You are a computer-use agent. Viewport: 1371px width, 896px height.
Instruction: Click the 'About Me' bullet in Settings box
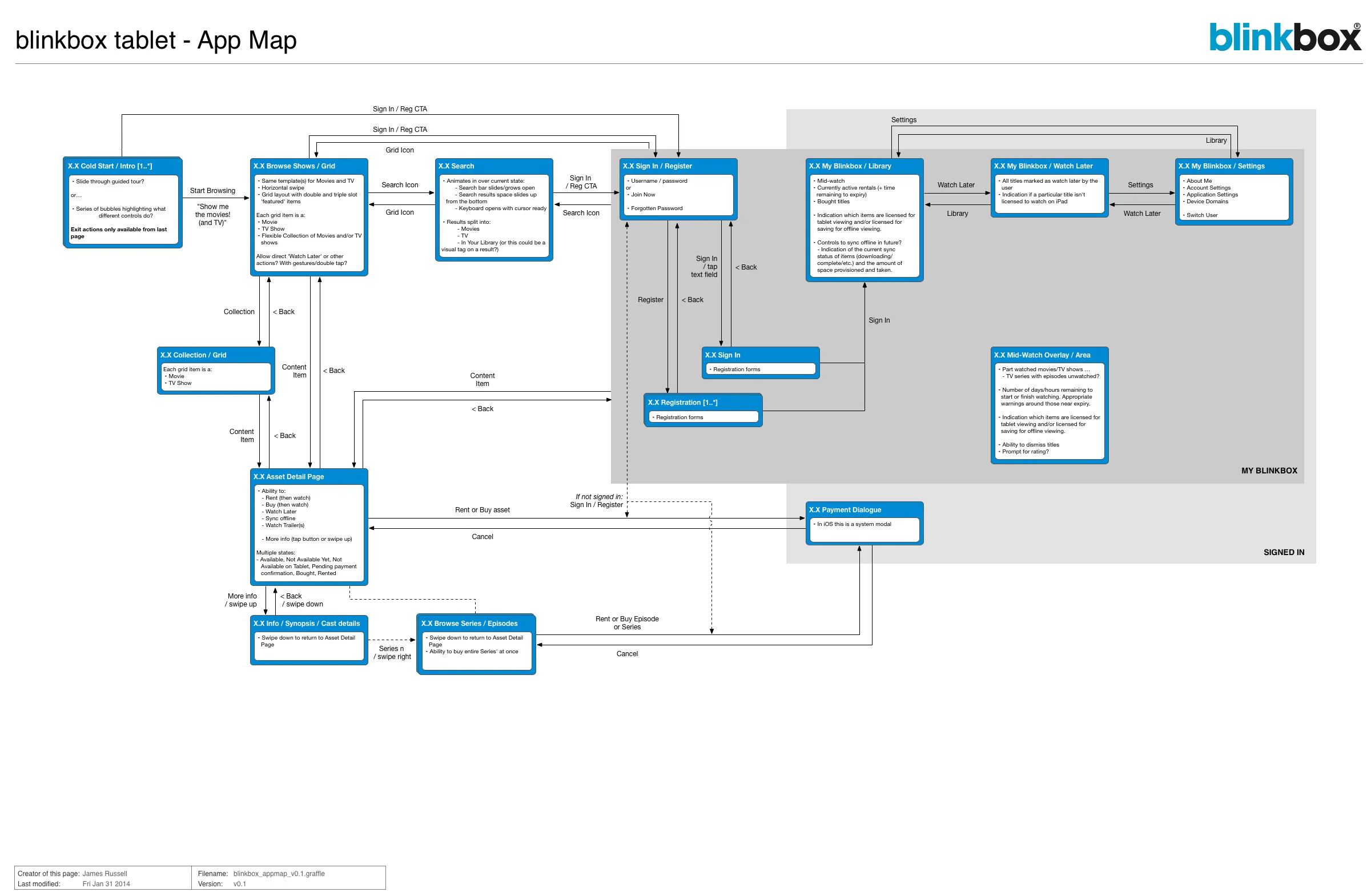1199,181
